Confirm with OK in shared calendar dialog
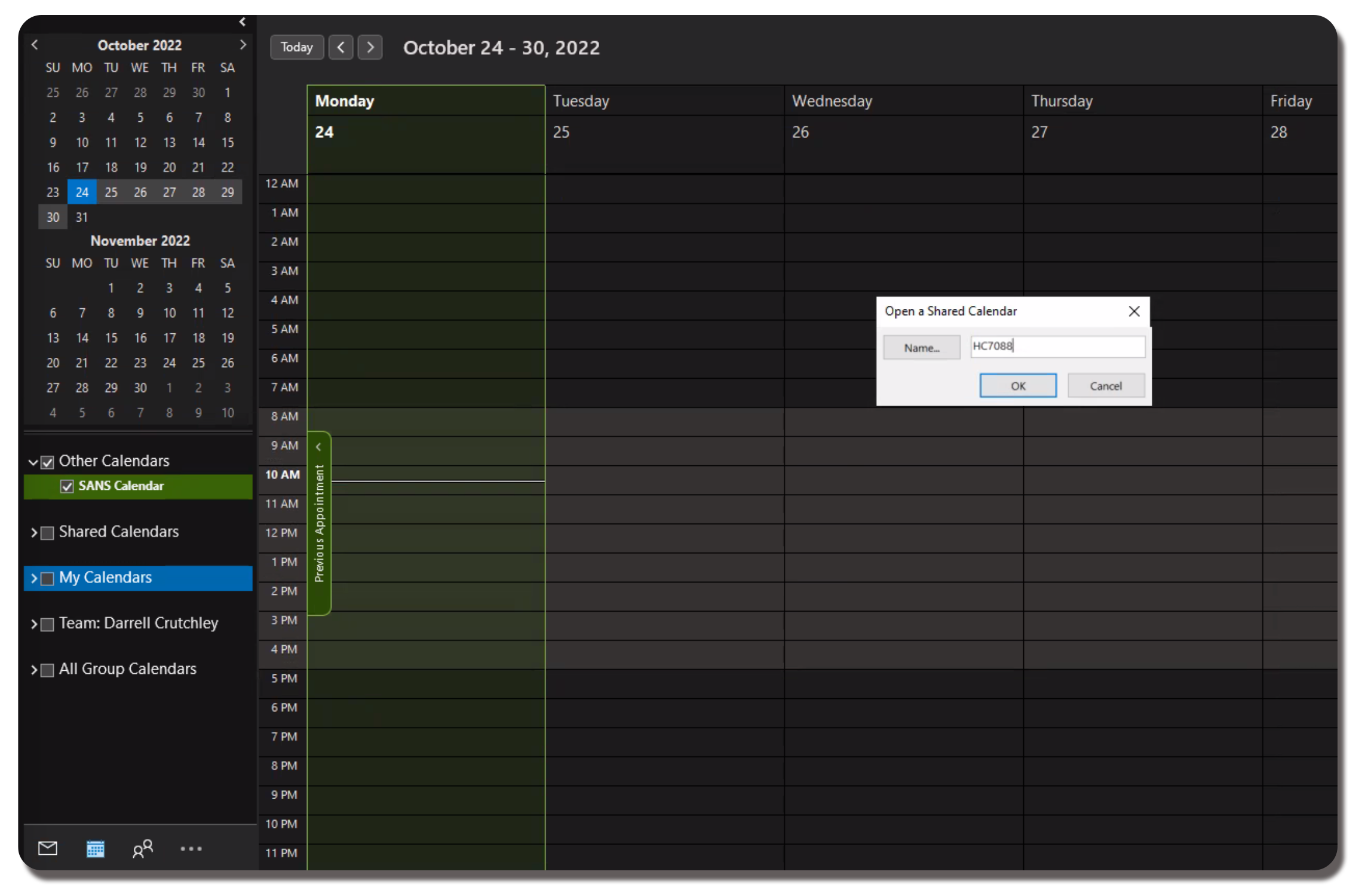The image size is (1368, 896). point(1018,386)
